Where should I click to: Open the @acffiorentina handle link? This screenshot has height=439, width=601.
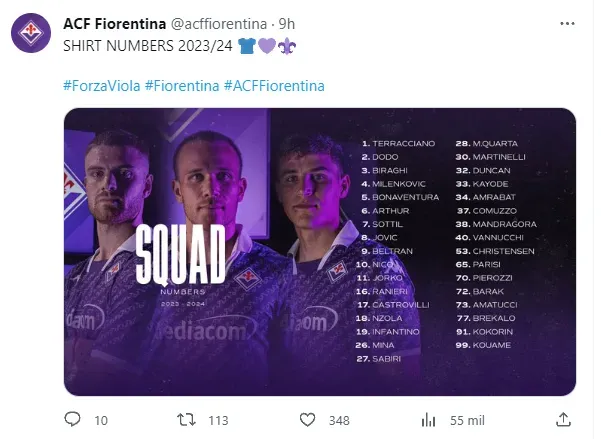click(209, 24)
